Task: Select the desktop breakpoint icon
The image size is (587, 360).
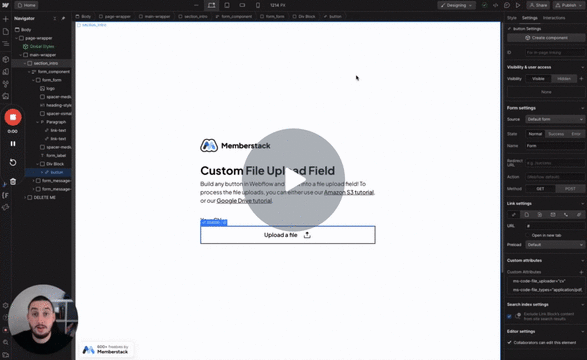Action: pyautogui.click(x=212, y=5)
